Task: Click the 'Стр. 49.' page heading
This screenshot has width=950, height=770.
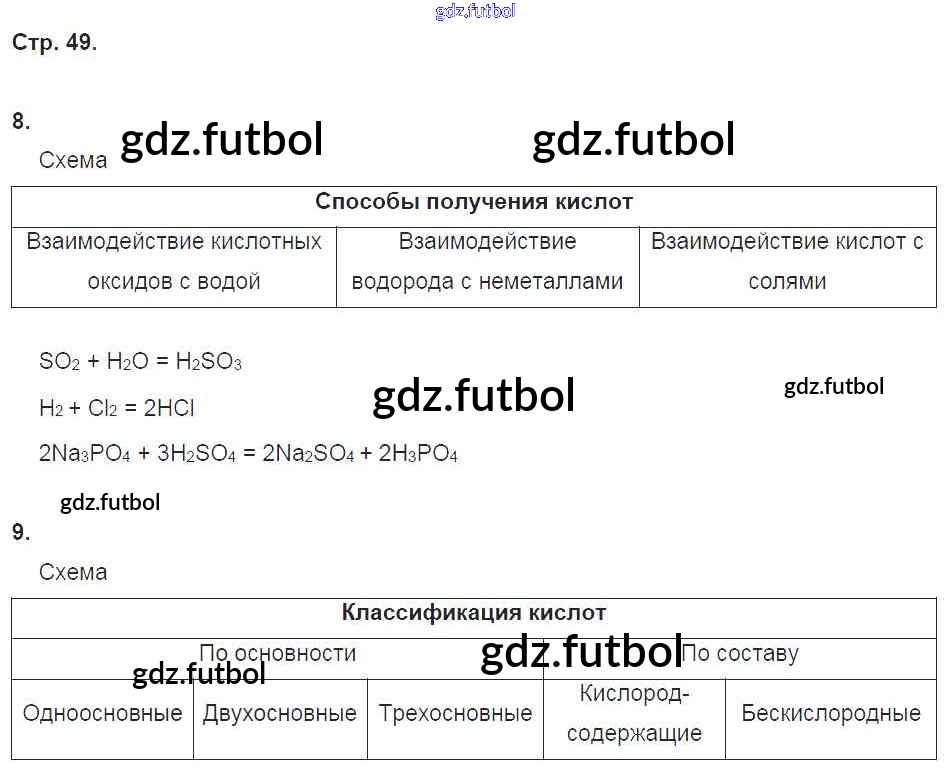Action: (x=54, y=43)
